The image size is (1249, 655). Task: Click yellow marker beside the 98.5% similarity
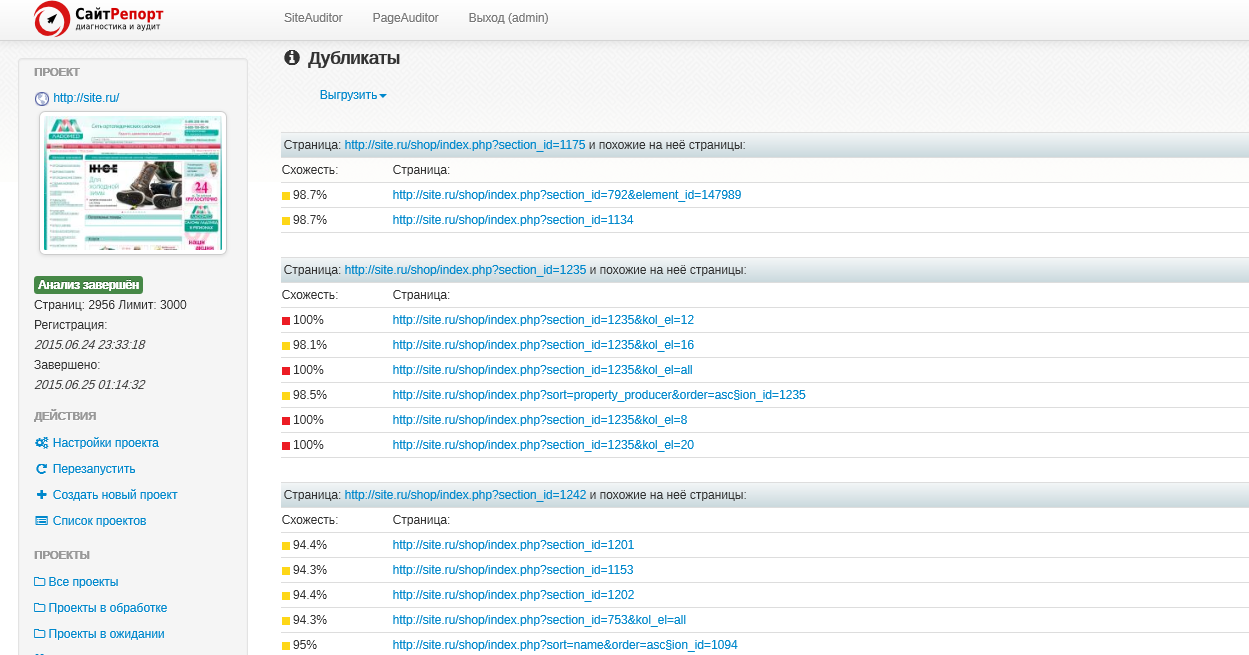point(286,396)
